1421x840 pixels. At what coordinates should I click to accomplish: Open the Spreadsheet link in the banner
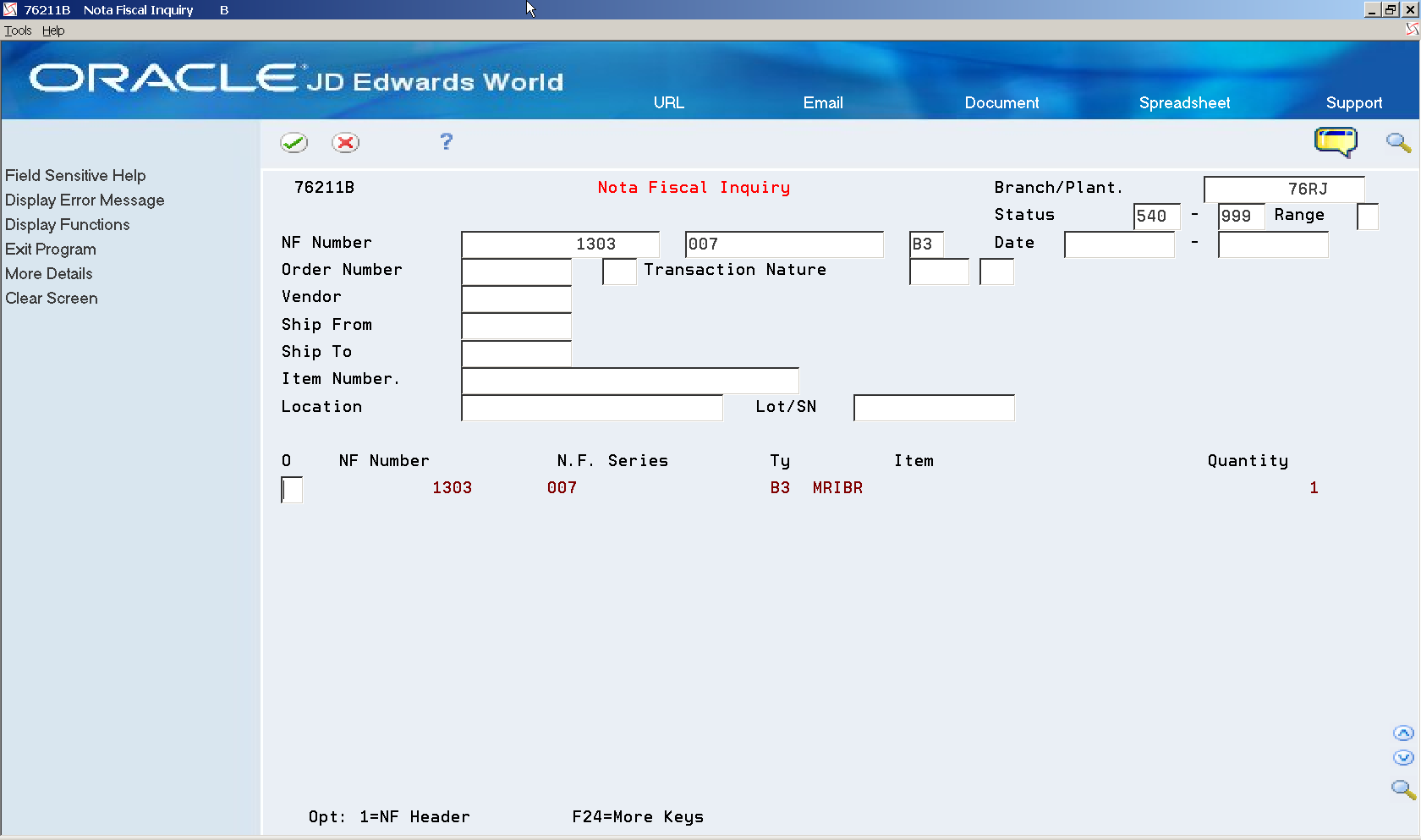(x=1184, y=102)
